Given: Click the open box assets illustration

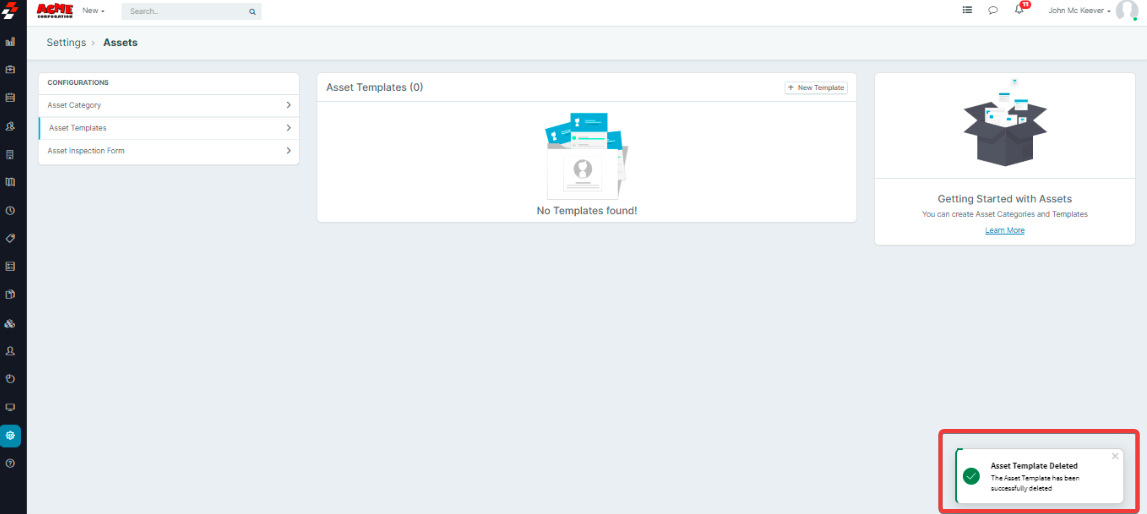Looking at the screenshot, I should pyautogui.click(x=1004, y=123).
